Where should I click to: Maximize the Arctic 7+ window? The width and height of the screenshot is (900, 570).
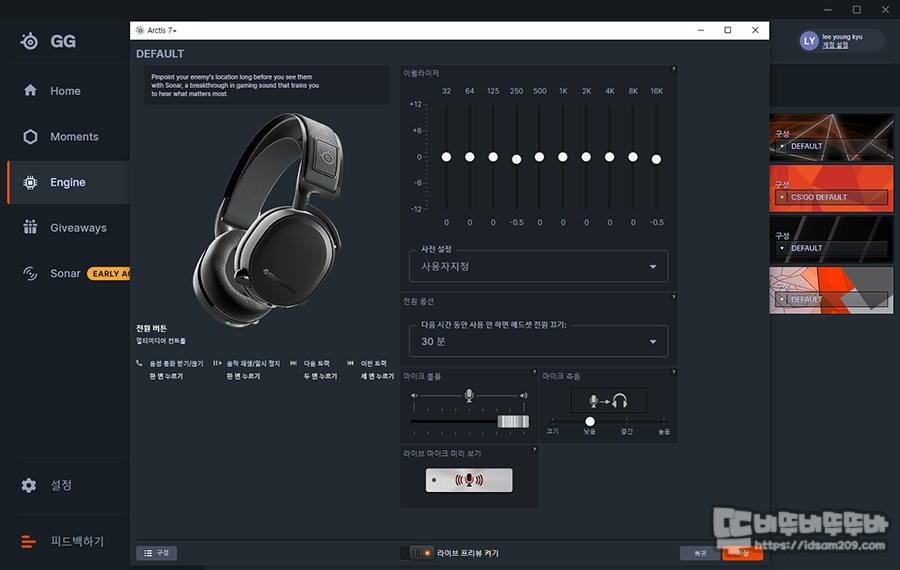727,30
